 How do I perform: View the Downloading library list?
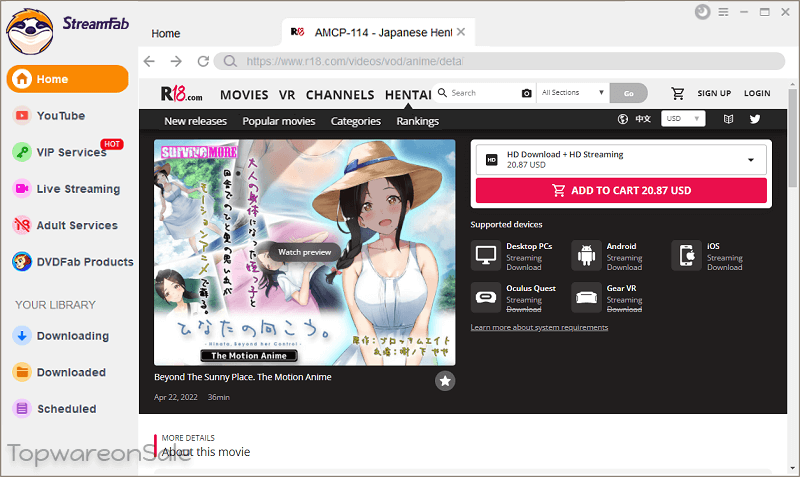(61, 336)
